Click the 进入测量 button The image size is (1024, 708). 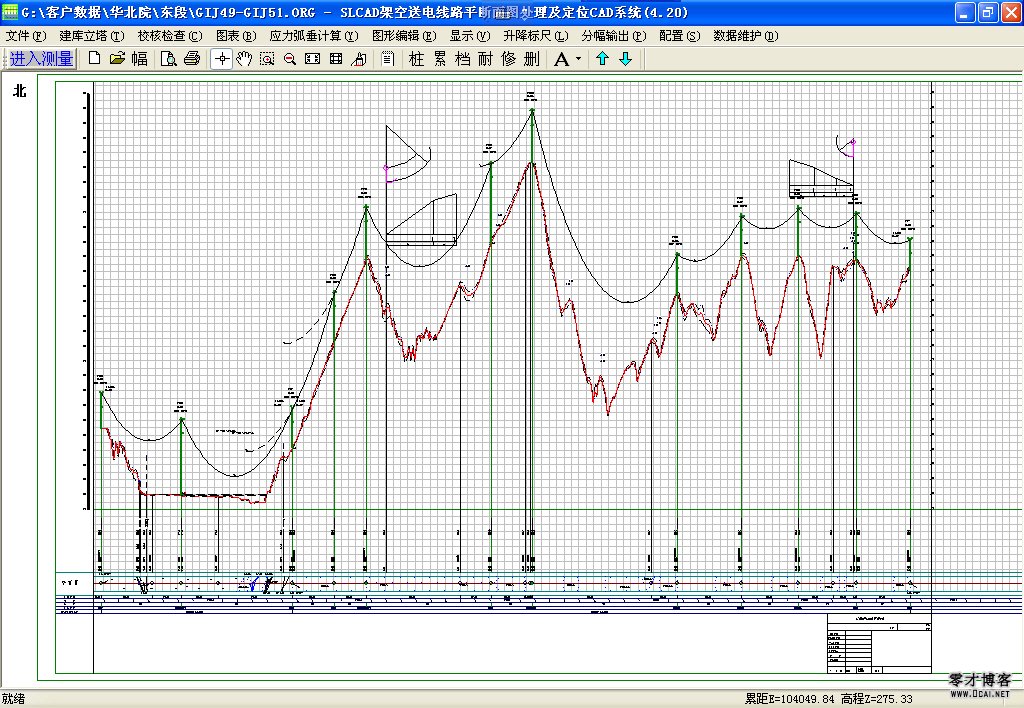pos(41,59)
